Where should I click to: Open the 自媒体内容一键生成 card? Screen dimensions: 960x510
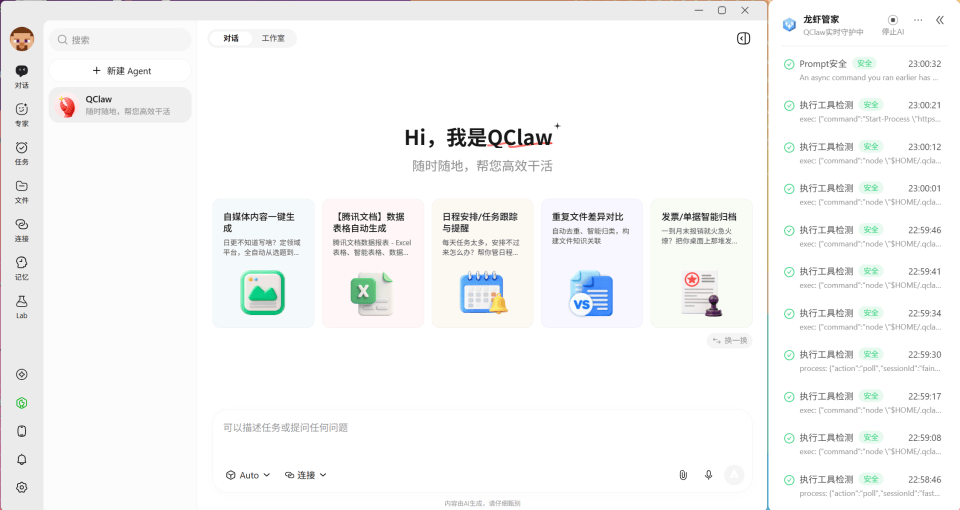263,263
